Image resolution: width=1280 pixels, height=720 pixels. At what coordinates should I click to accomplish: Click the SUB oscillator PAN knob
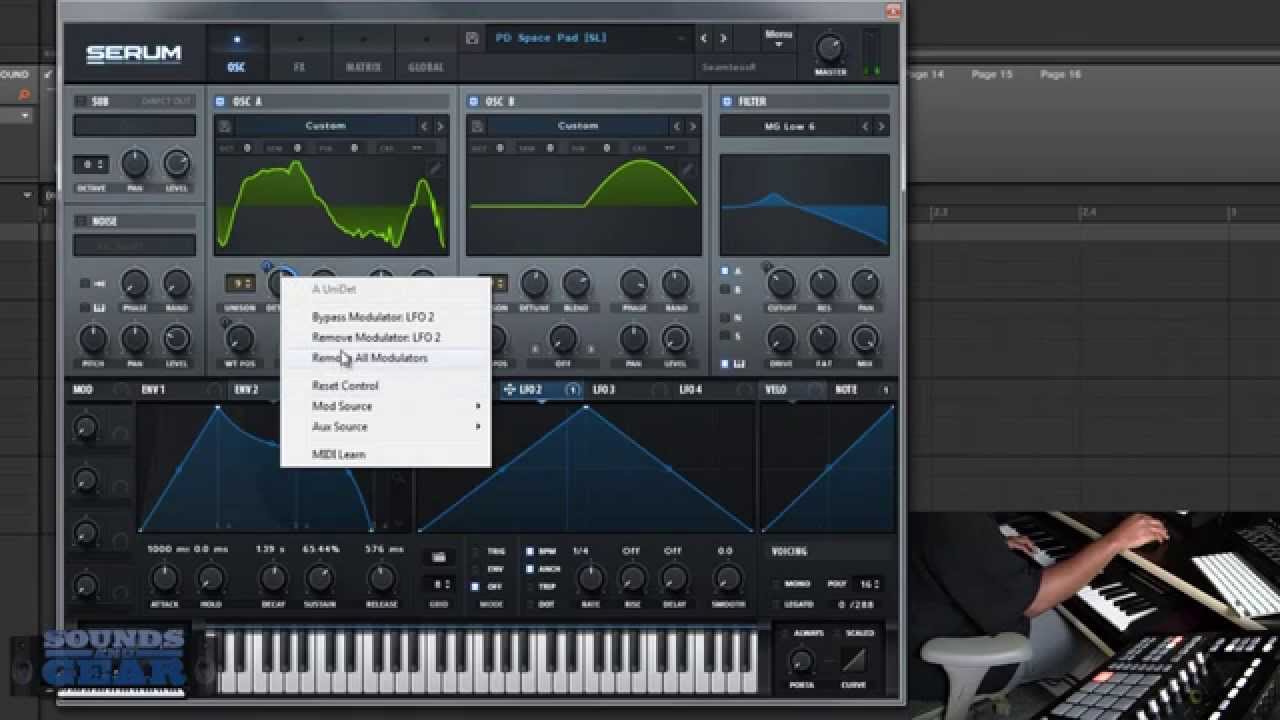[135, 164]
